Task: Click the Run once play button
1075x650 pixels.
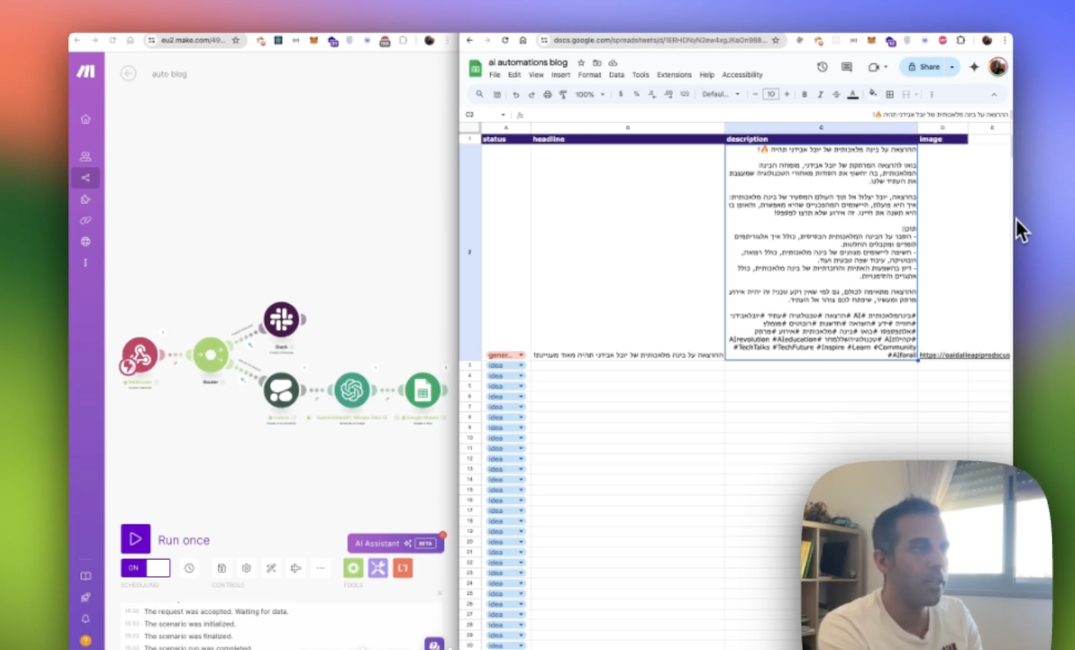Action: pyautogui.click(x=136, y=539)
